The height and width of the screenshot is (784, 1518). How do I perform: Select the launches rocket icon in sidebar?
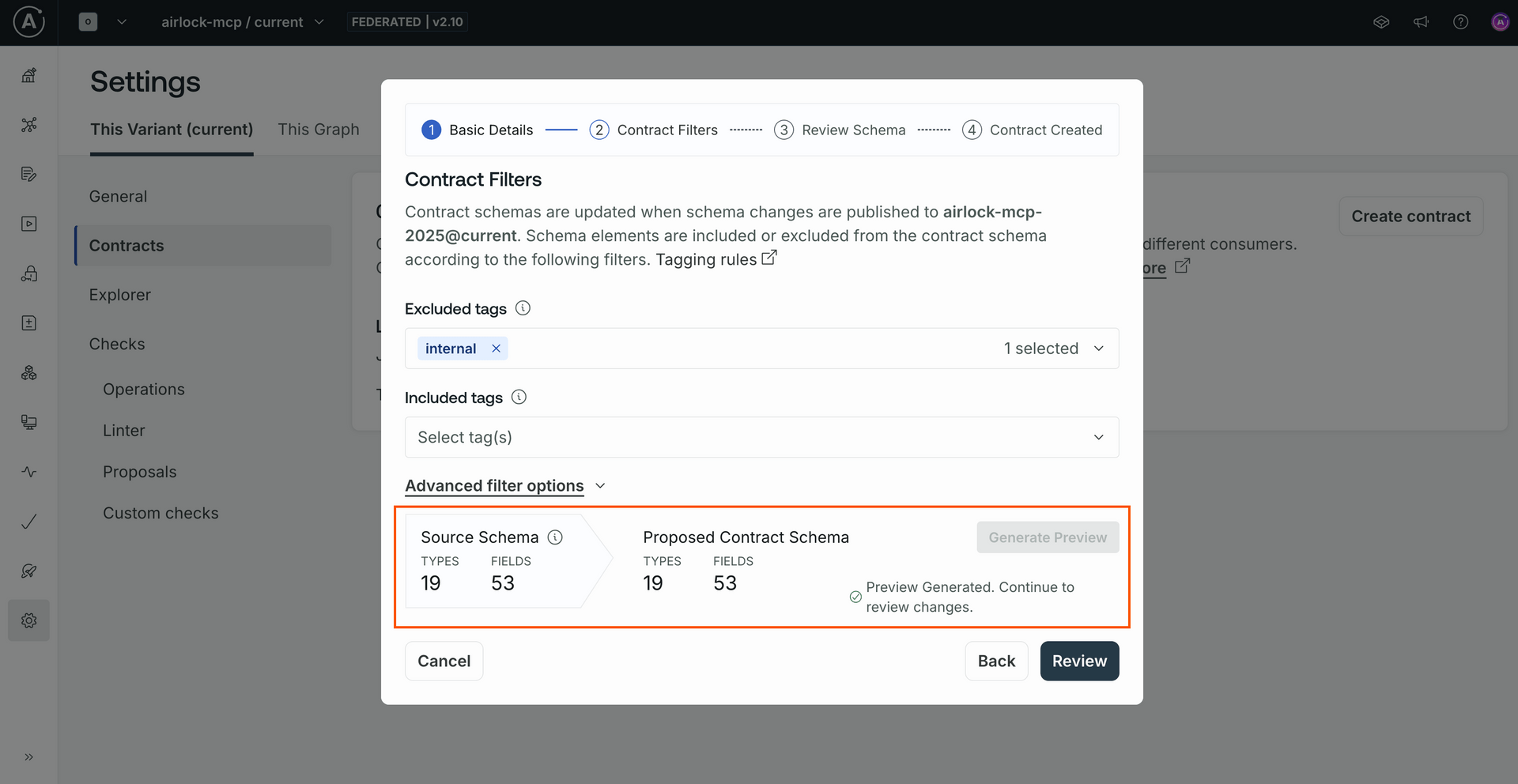click(x=29, y=571)
